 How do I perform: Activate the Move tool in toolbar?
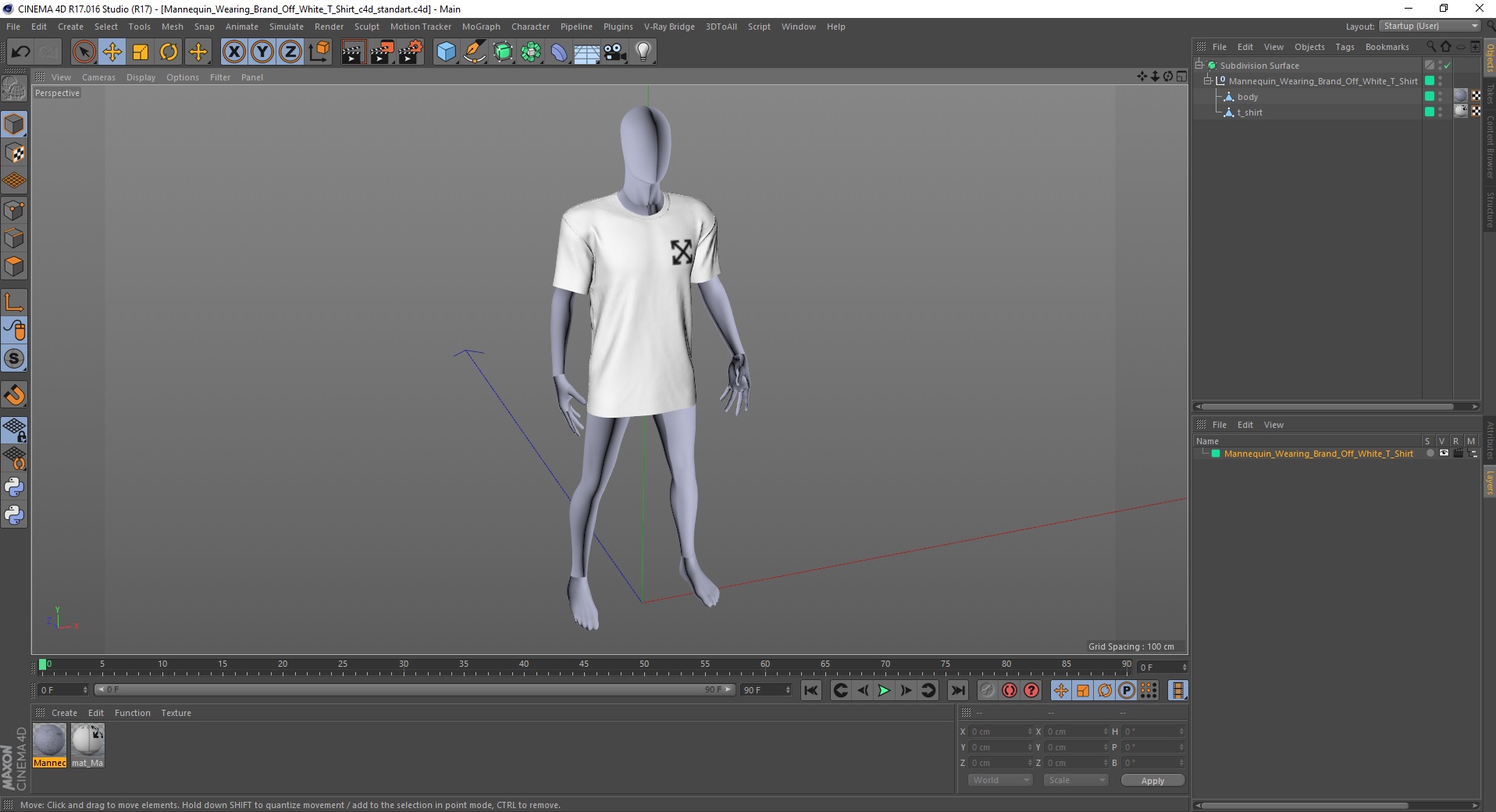112,52
